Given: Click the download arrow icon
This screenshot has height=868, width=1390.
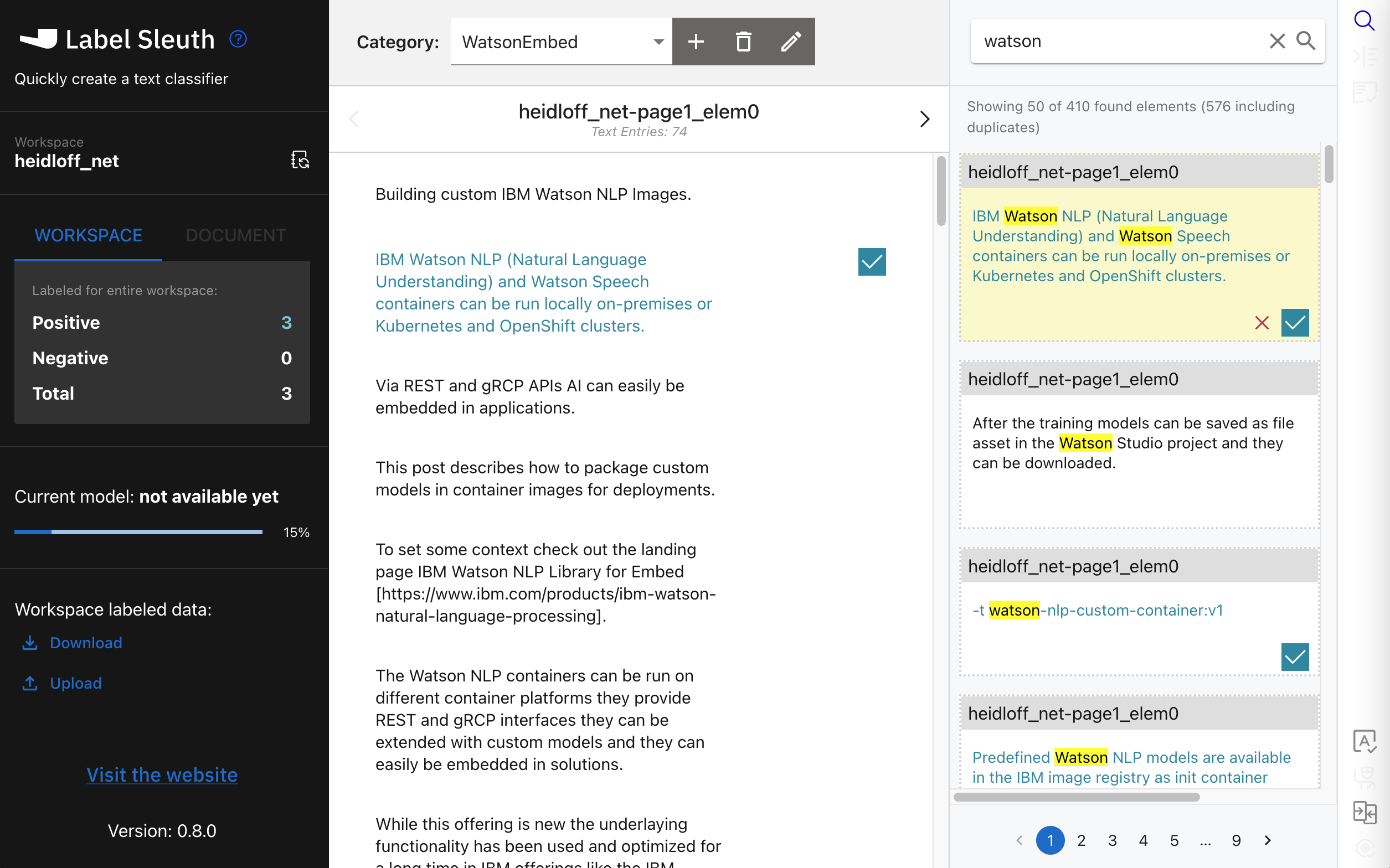Looking at the screenshot, I should point(30,642).
